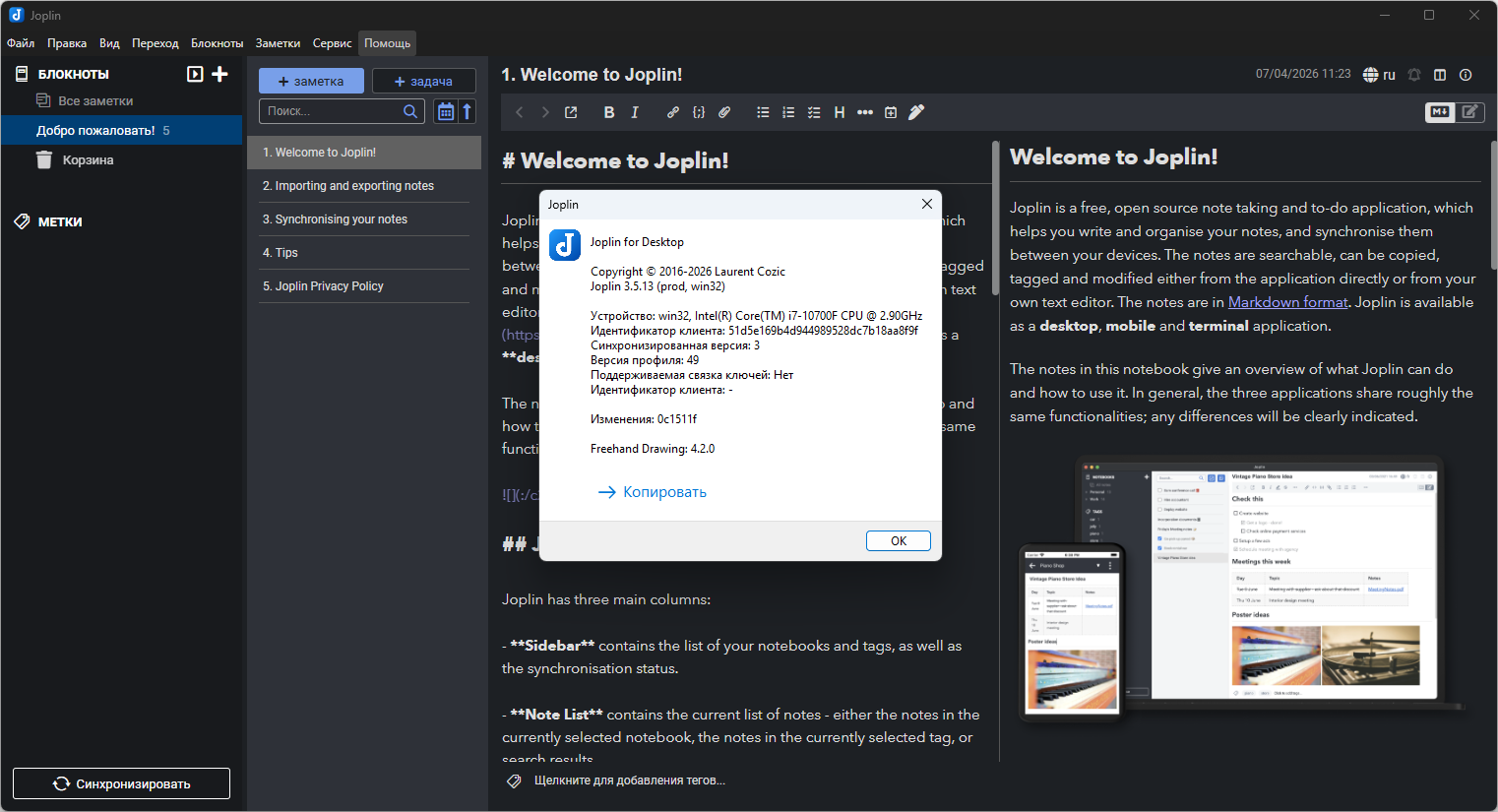Open the Вид menu

click(109, 43)
